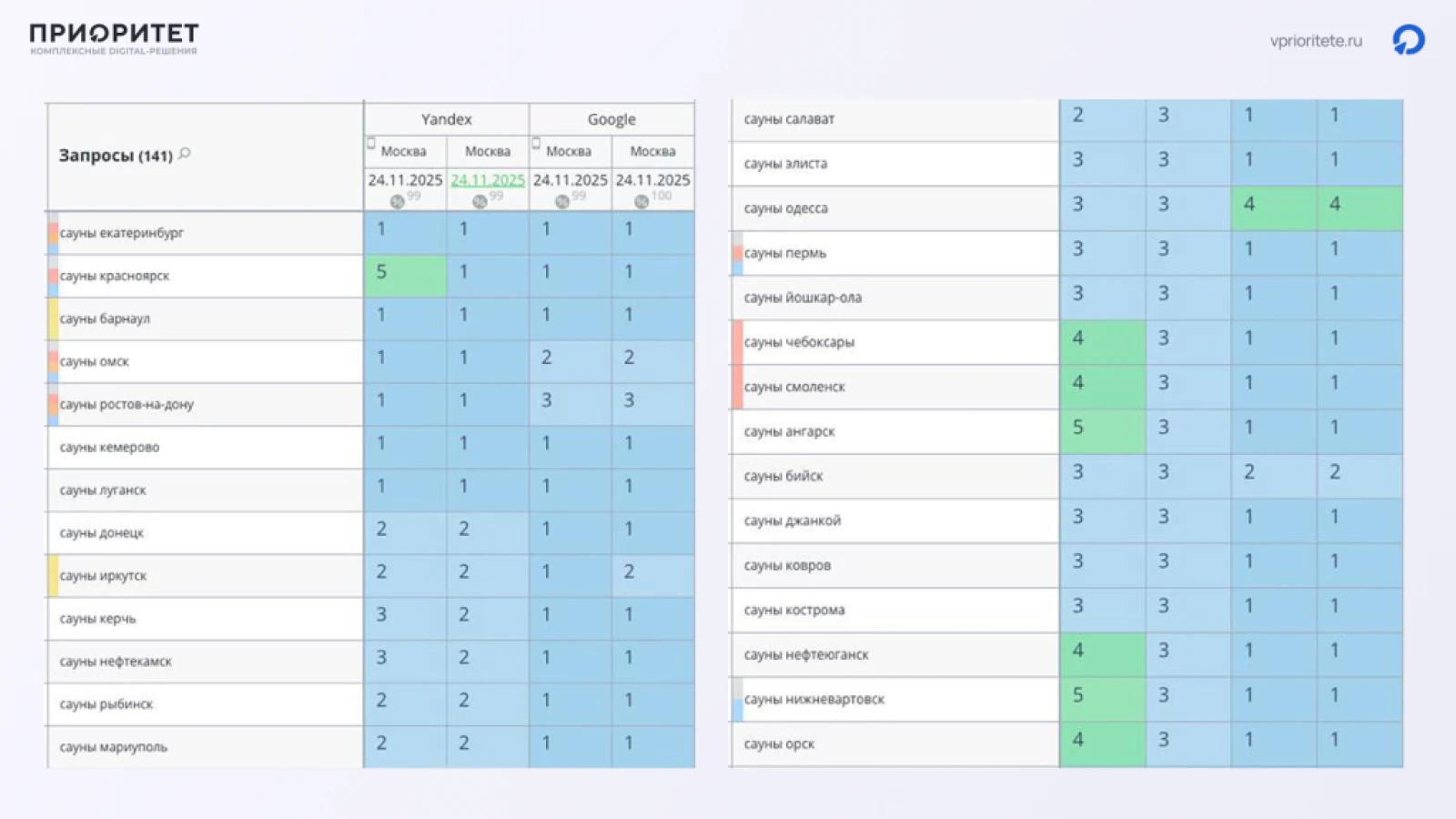Open the green underlined 24.11.2025 date link
Screen dimensions: 1456x819
pyautogui.click(x=488, y=180)
